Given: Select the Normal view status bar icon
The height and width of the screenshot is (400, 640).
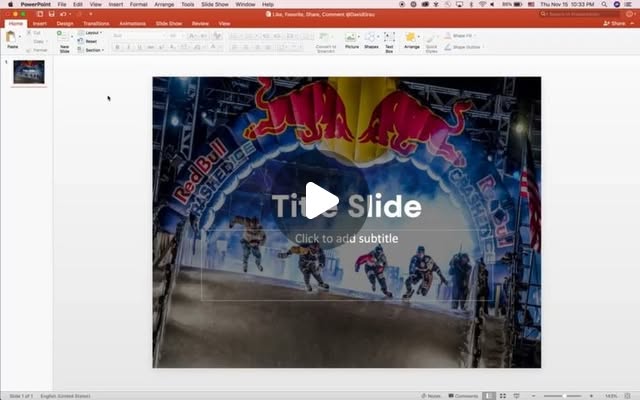Looking at the screenshot, I should click(489, 396).
